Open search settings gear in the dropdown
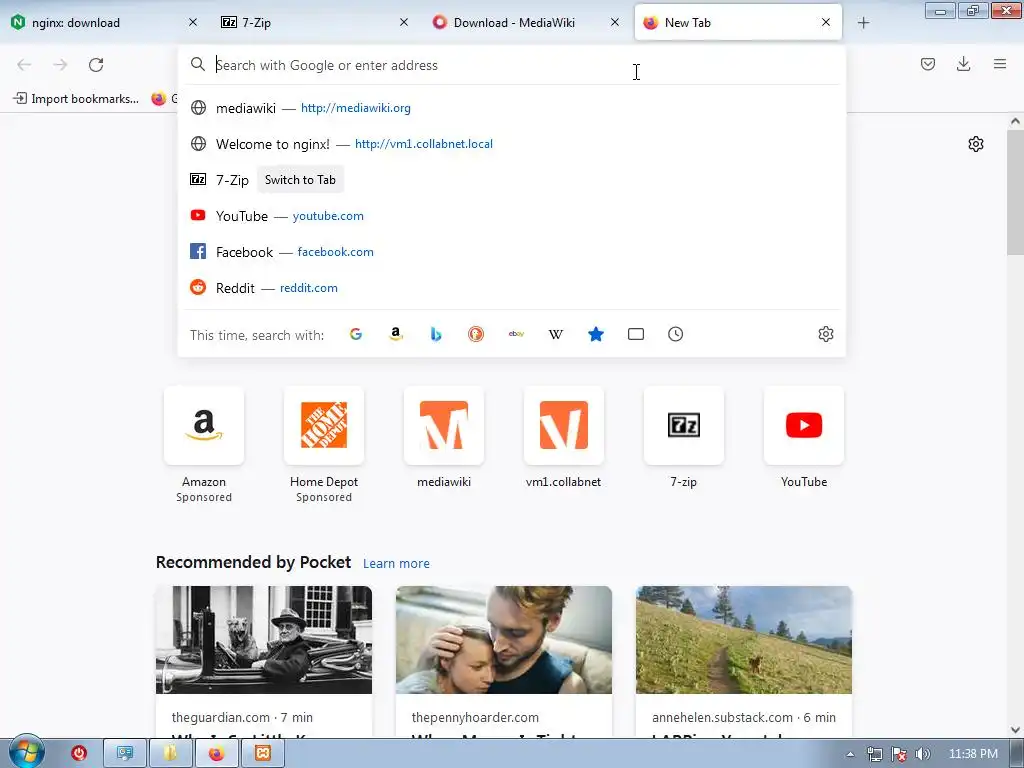This screenshot has height=768, width=1024. pos(825,334)
